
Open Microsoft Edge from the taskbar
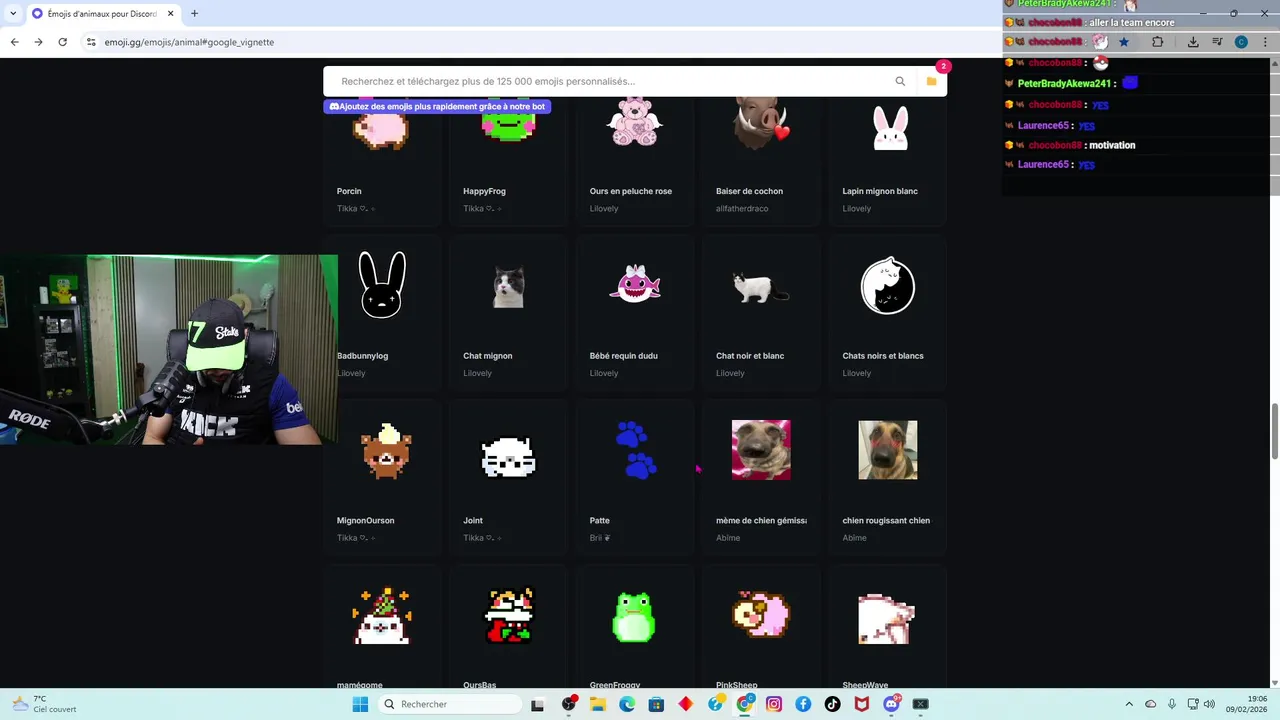[627, 704]
